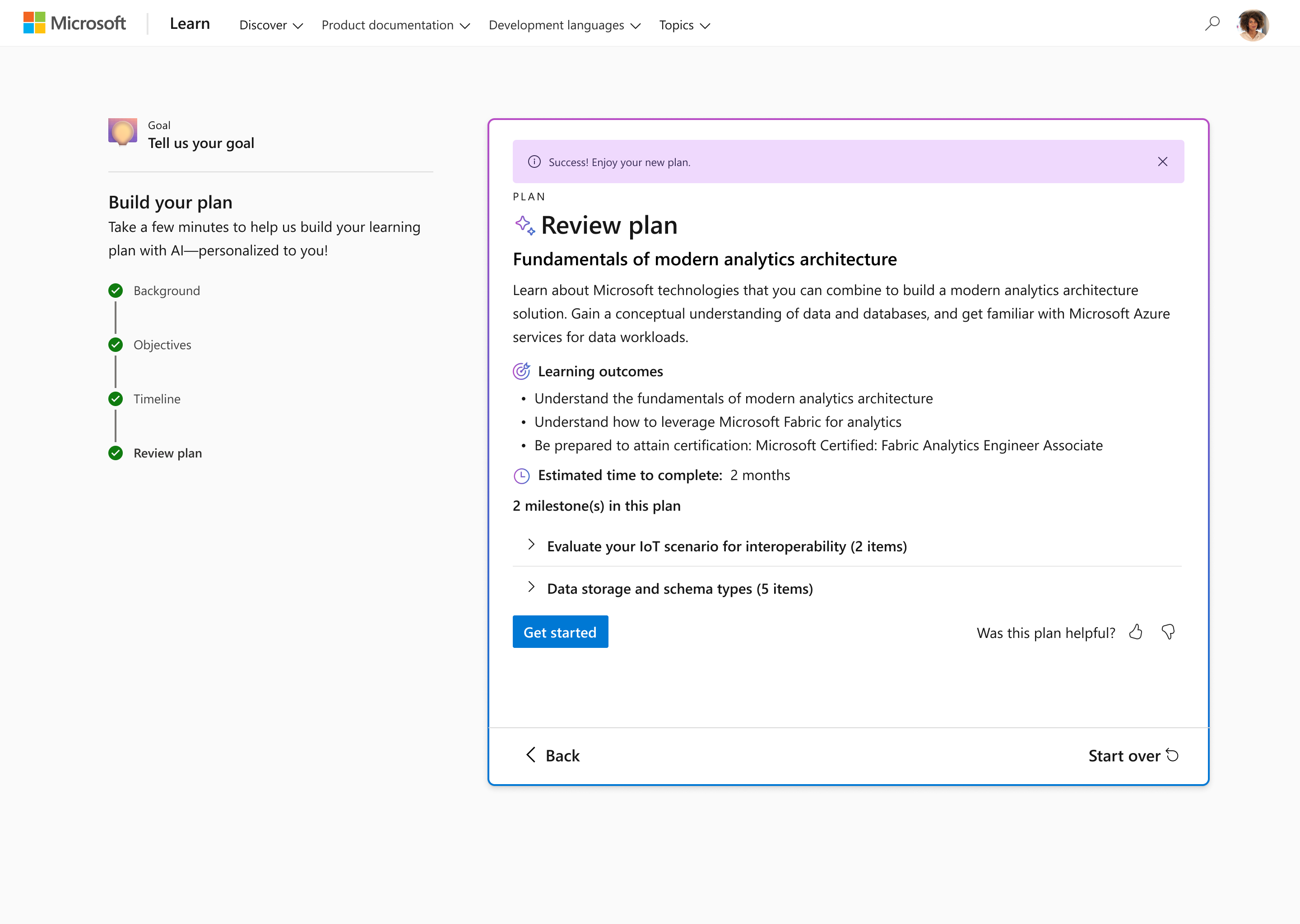This screenshot has height=924, width=1300.
Task: Expand the IoT scenario interoperability milestone
Action: [531, 545]
